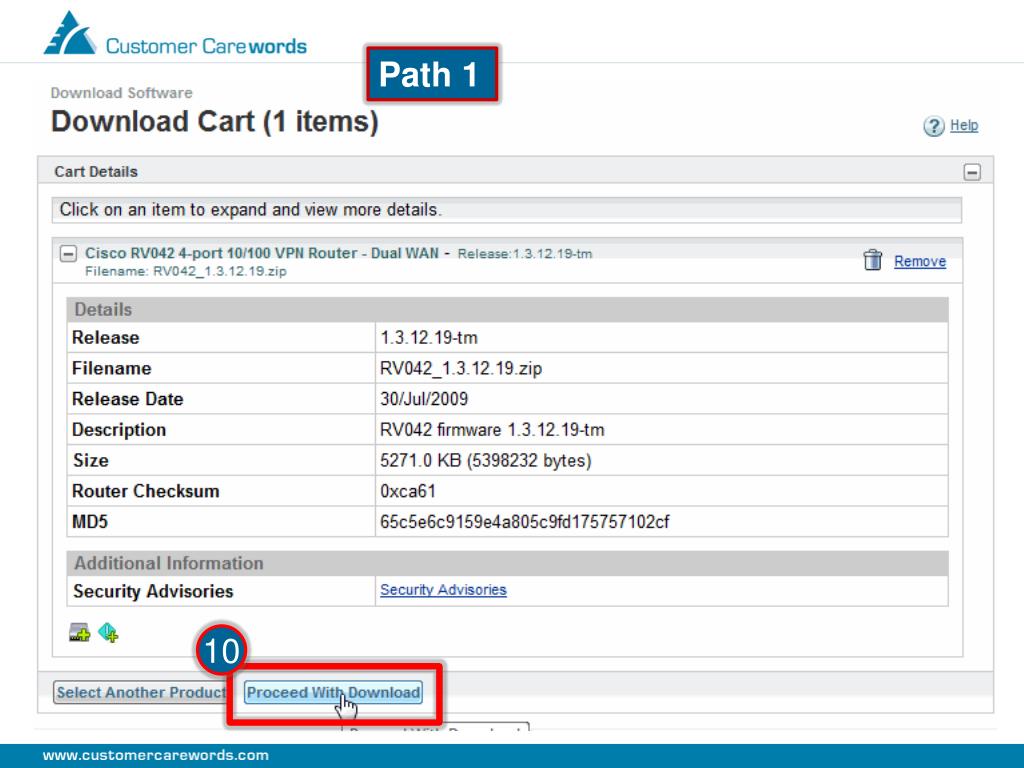This screenshot has width=1024, height=768.
Task: Open the Security Advisories link
Action: click(x=443, y=590)
